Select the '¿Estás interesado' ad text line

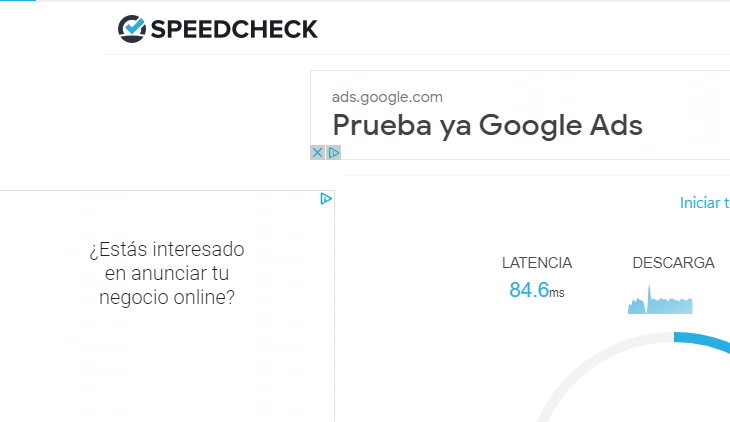(x=167, y=249)
